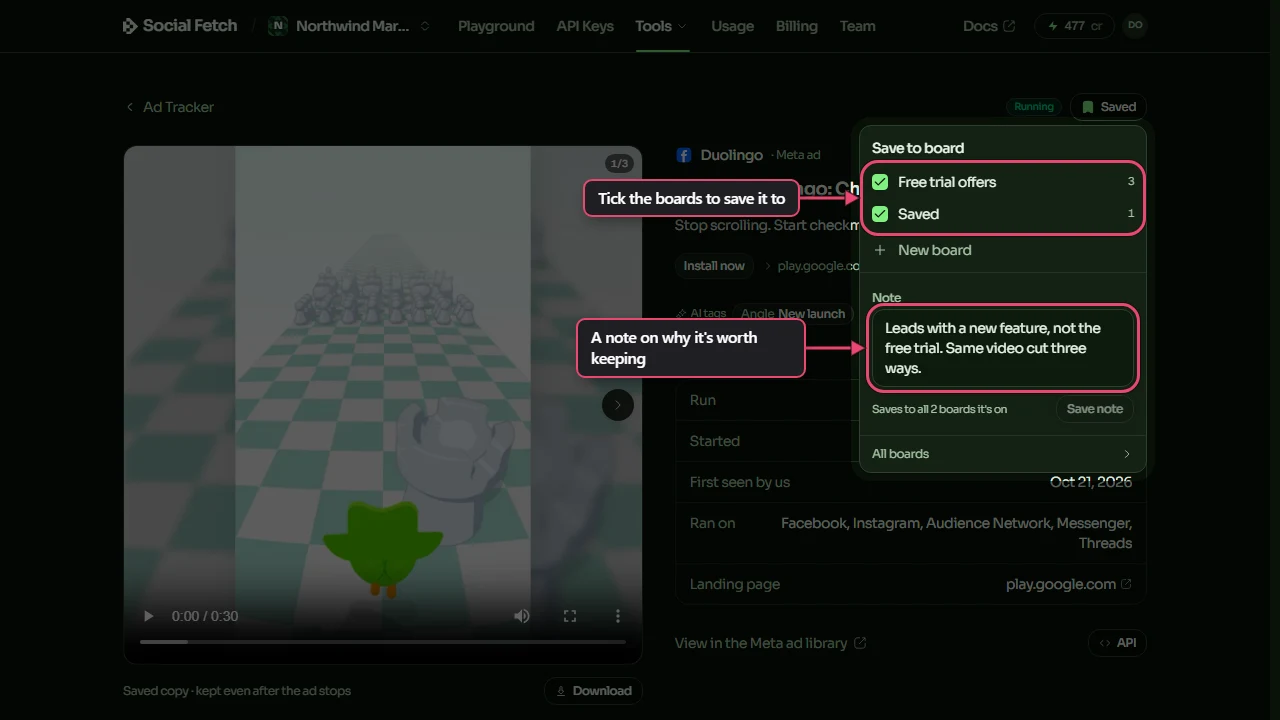1280x720 pixels.
Task: Open the Northwind workspace switcher
Action: click(x=350, y=26)
